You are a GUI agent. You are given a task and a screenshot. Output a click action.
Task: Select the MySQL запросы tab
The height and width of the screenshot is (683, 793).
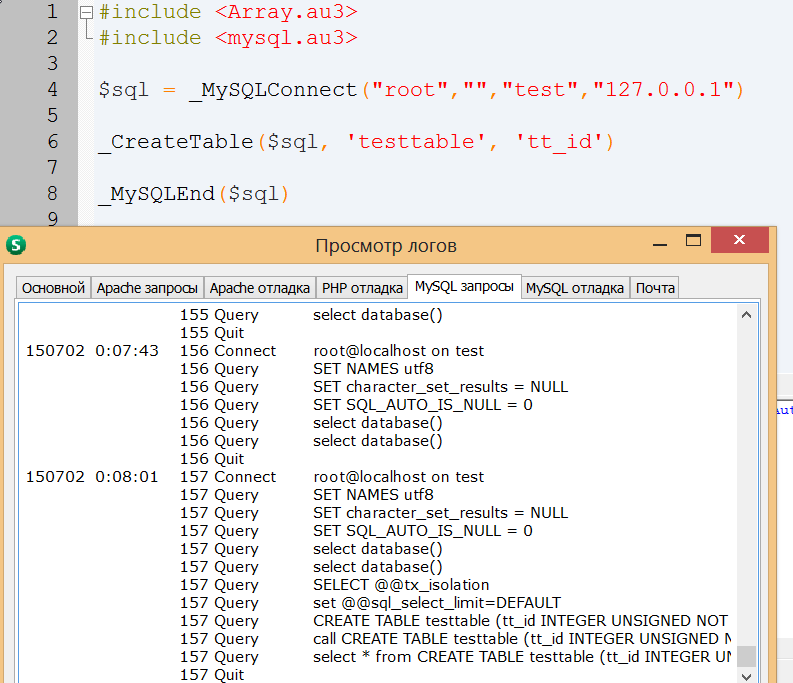[465, 287]
